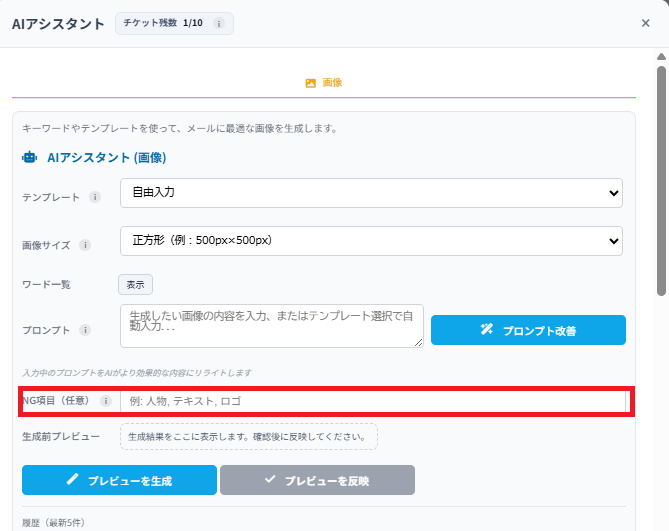669x531 pixels.
Task: Click the info icon next to 画像サイズ
Action: tap(85, 245)
